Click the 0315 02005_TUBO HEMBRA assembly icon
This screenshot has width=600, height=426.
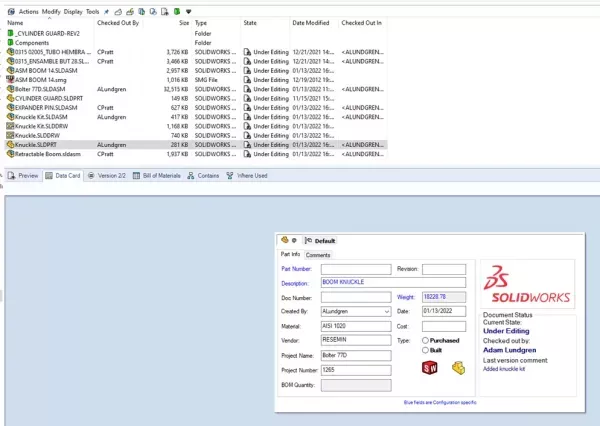pos(11,52)
